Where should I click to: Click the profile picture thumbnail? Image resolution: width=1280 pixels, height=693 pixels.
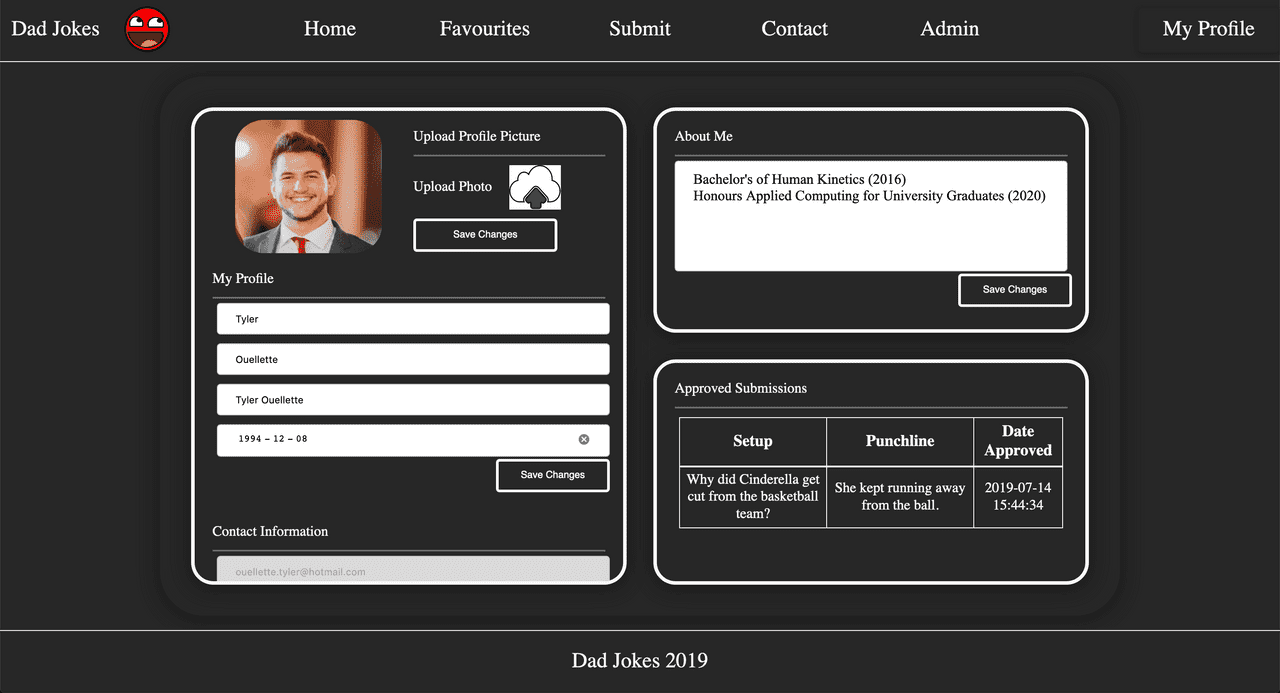pos(308,187)
